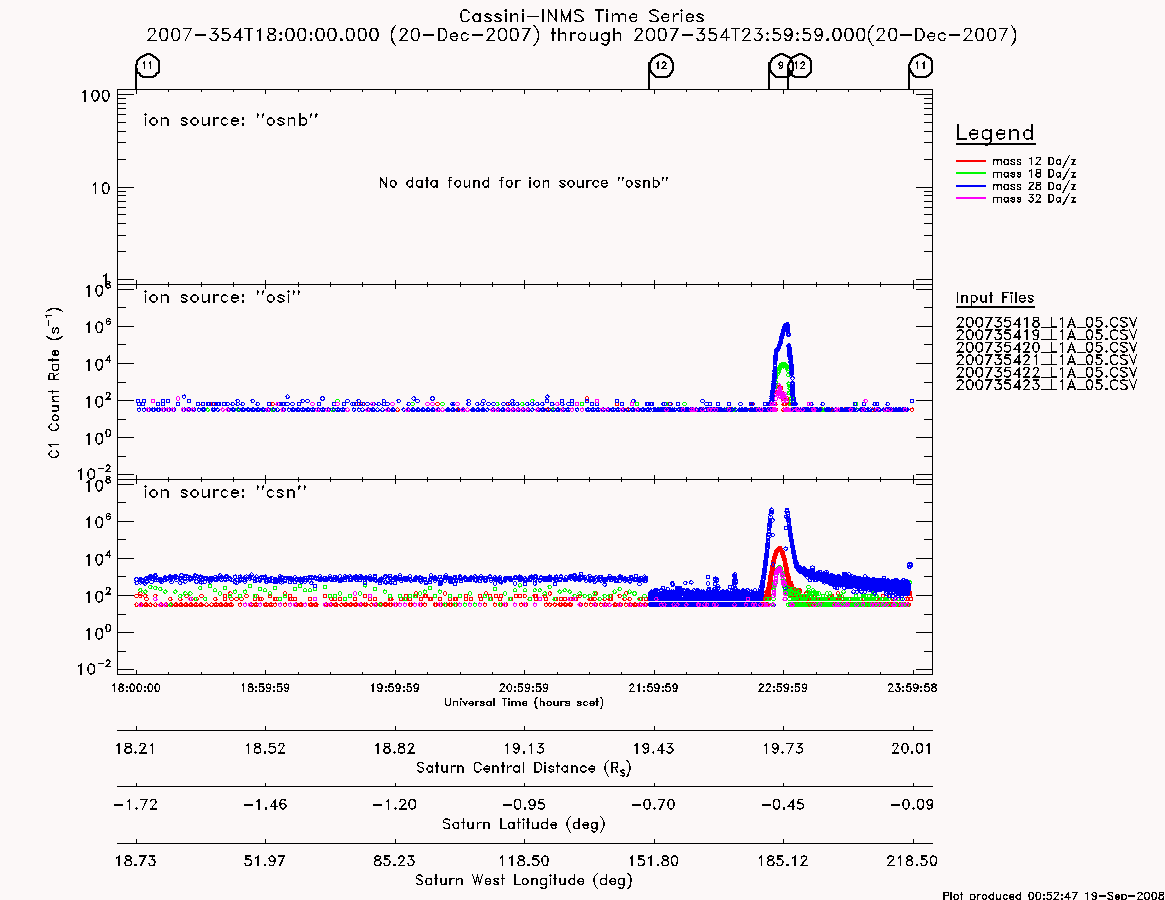Click the 118.50 west longitude value
Screen dimensions: 1165x900
point(524,861)
